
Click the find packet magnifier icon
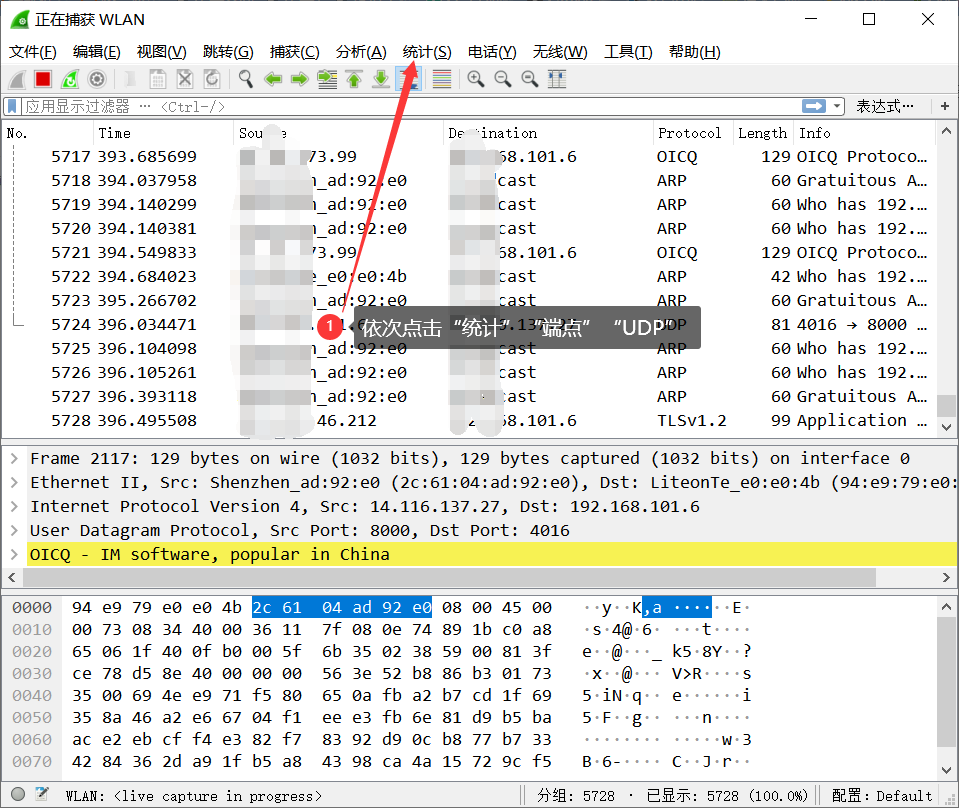(x=245, y=79)
